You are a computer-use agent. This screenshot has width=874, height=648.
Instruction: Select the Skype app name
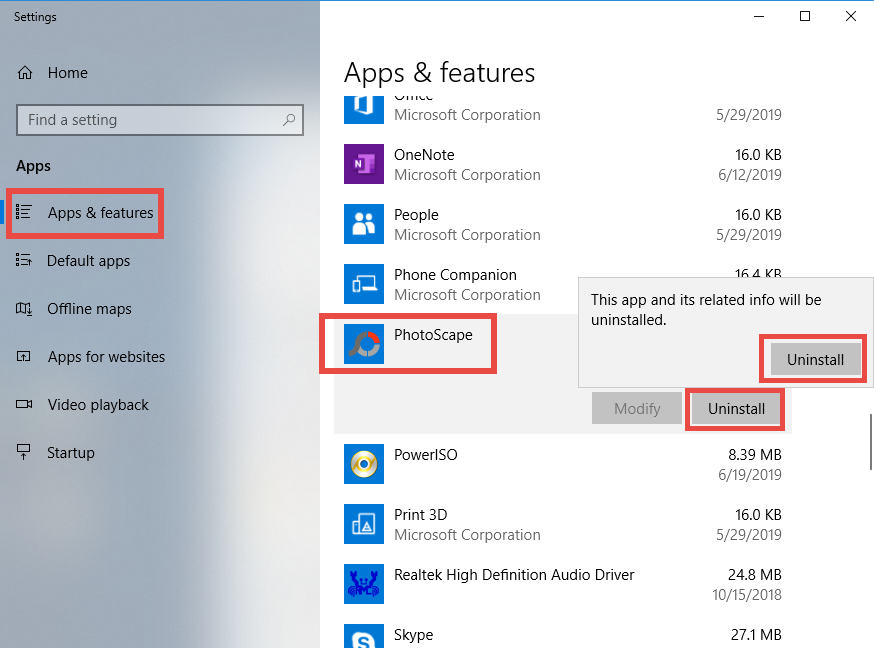[414, 635]
